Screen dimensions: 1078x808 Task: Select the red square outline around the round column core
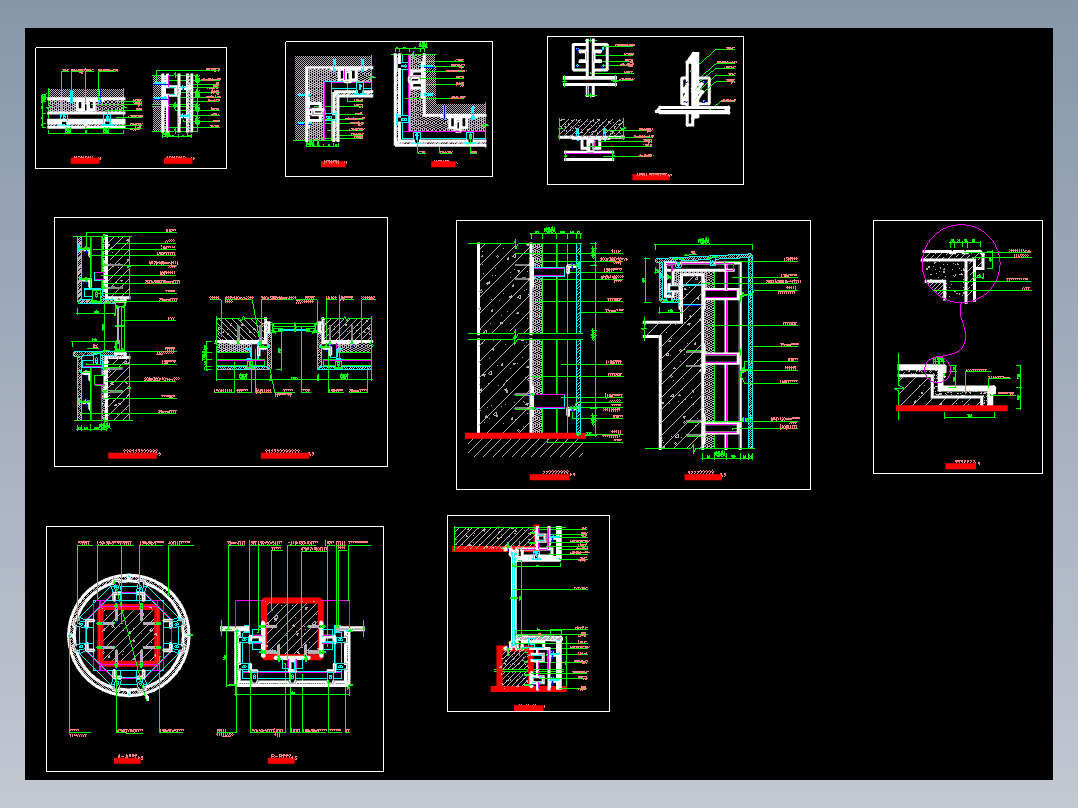point(129,636)
